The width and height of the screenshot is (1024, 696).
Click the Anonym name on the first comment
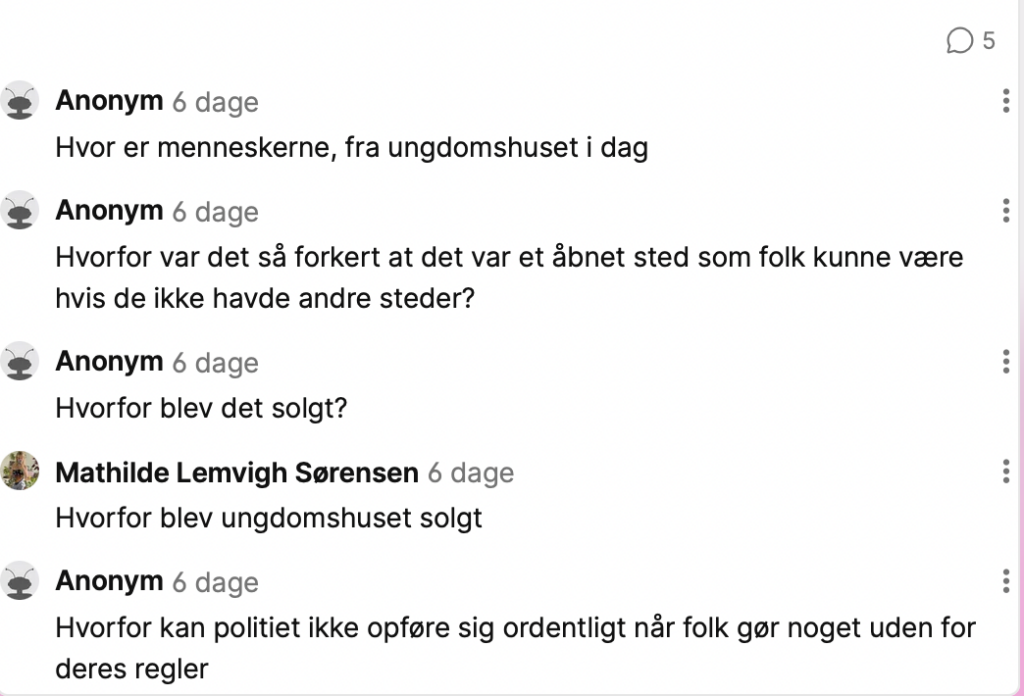point(109,101)
